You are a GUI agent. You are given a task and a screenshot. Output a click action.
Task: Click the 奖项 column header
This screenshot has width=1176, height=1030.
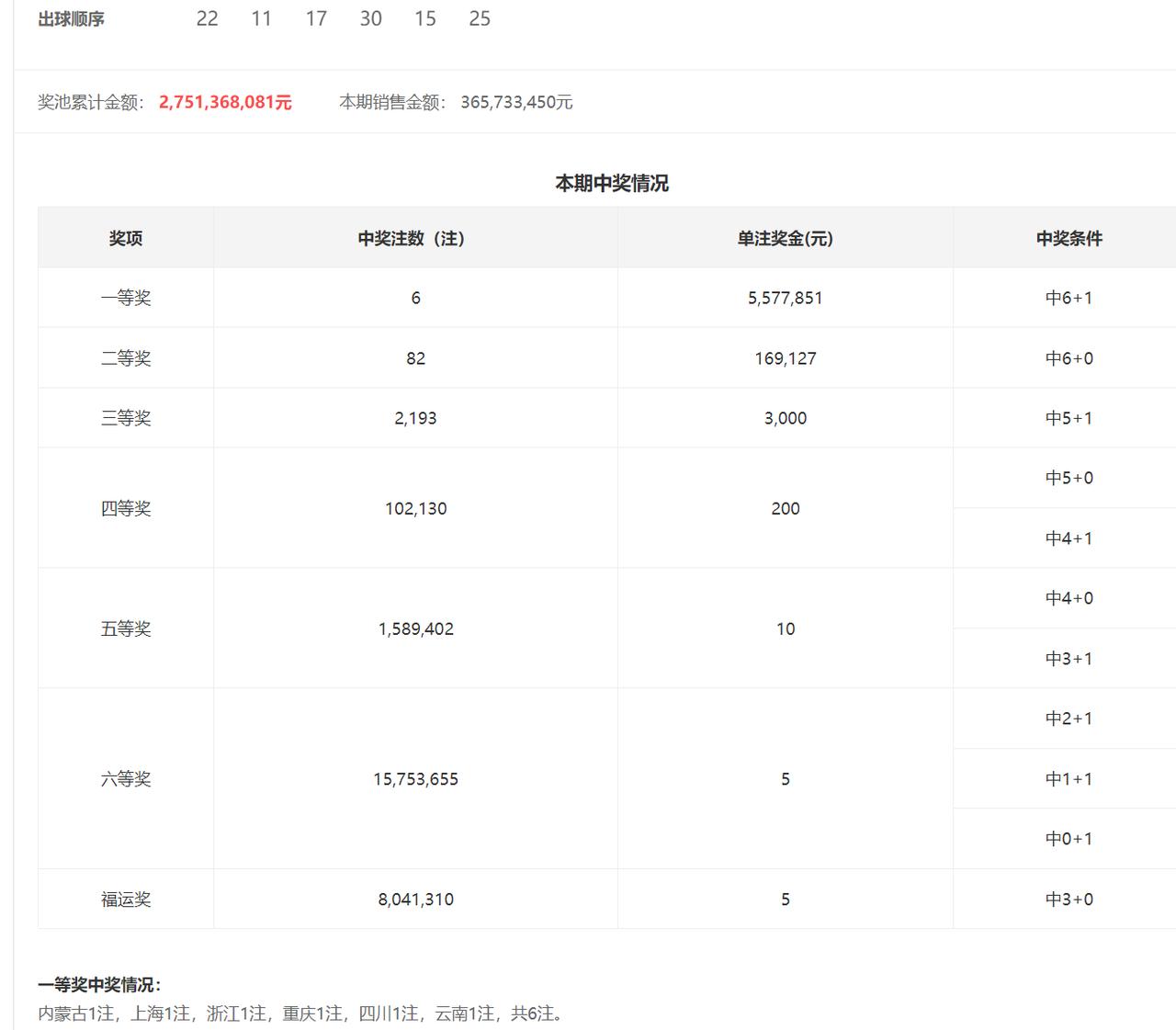[126, 238]
